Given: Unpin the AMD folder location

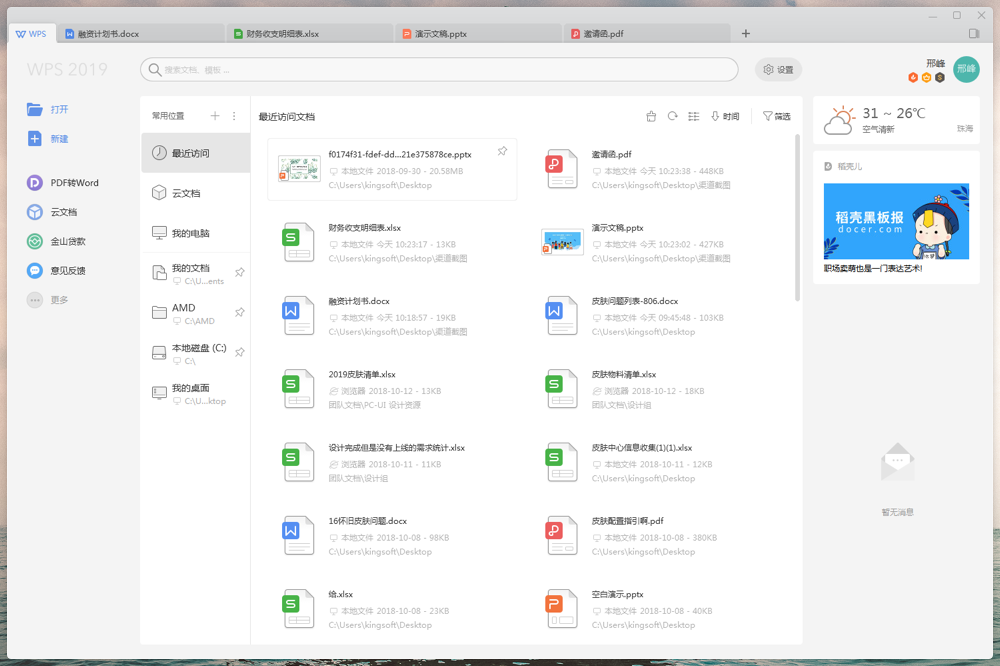Looking at the screenshot, I should [240, 313].
